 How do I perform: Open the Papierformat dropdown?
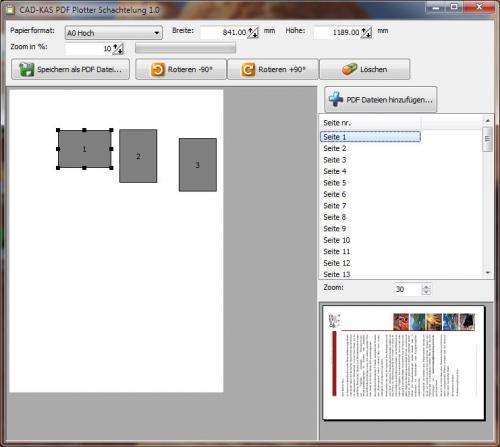114,33
